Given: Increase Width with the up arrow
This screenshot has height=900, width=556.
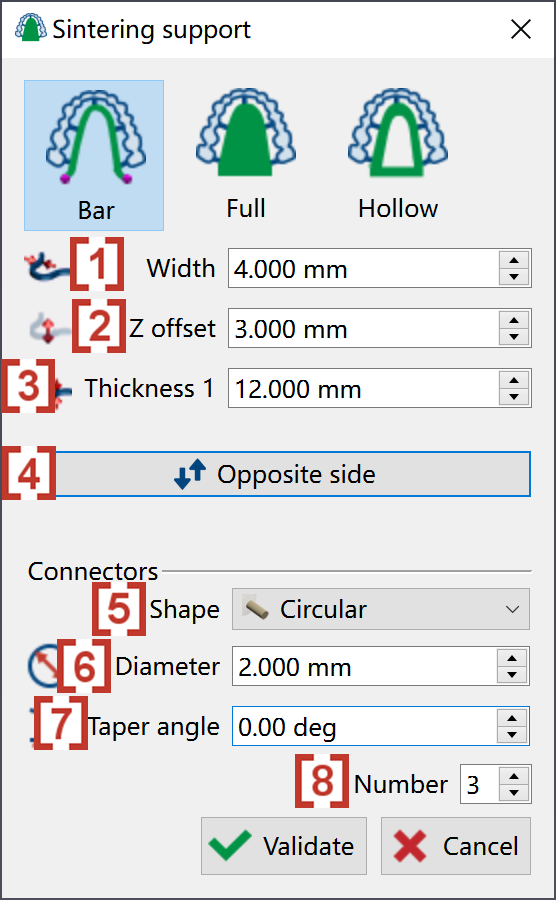Looking at the screenshot, I should pos(514,260).
